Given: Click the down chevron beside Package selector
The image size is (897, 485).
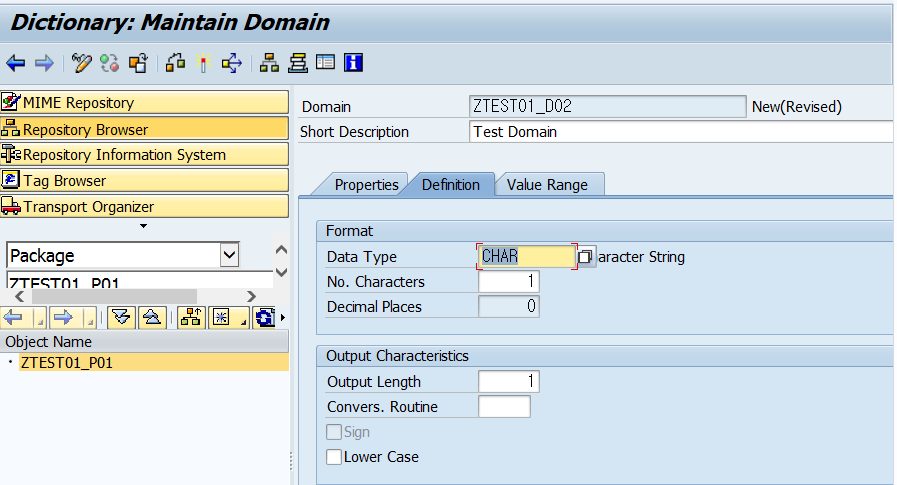Looking at the screenshot, I should point(281,272).
